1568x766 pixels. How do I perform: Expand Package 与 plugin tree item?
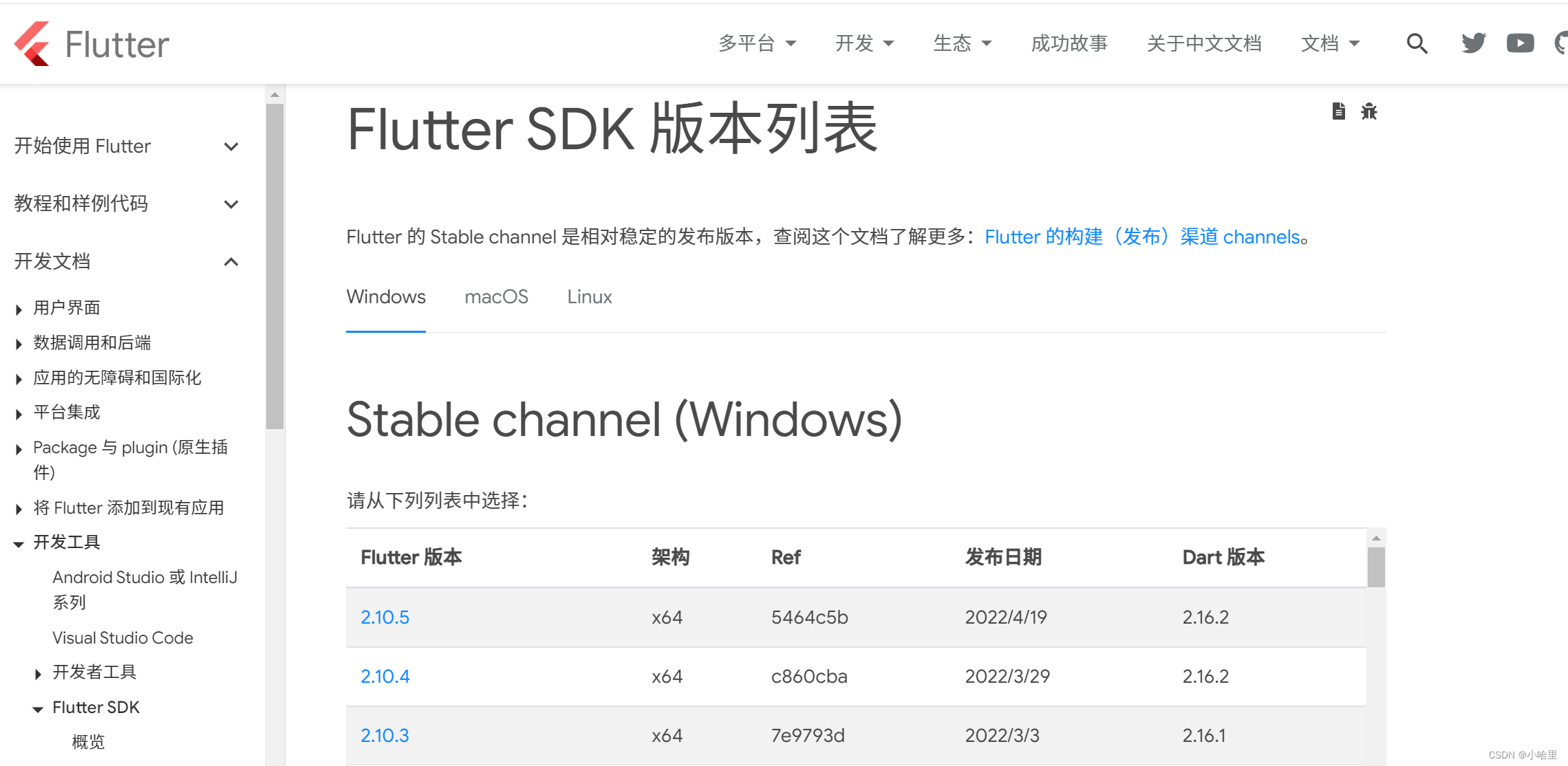(19, 449)
